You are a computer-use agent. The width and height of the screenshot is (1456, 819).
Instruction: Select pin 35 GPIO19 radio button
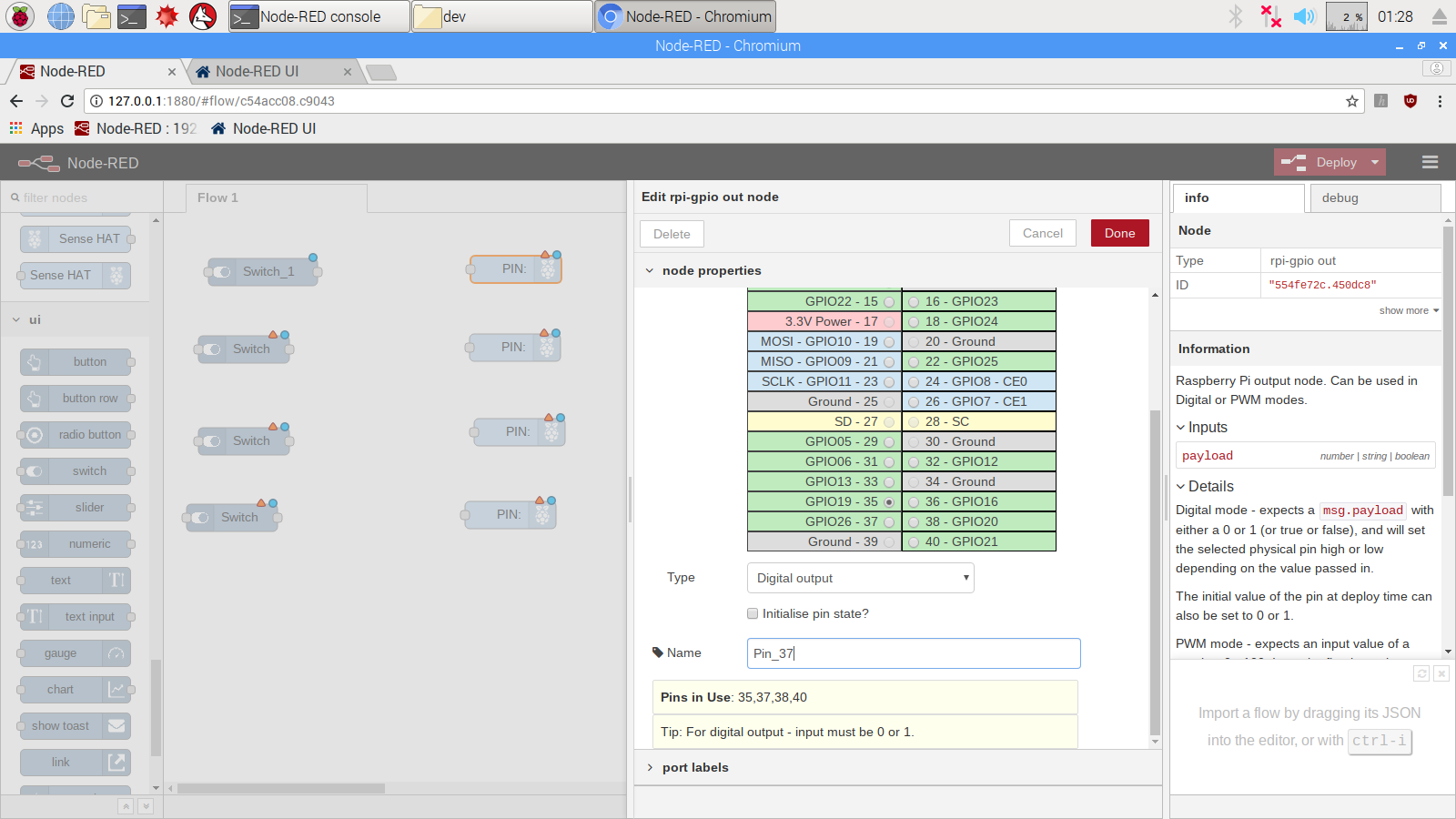(889, 501)
